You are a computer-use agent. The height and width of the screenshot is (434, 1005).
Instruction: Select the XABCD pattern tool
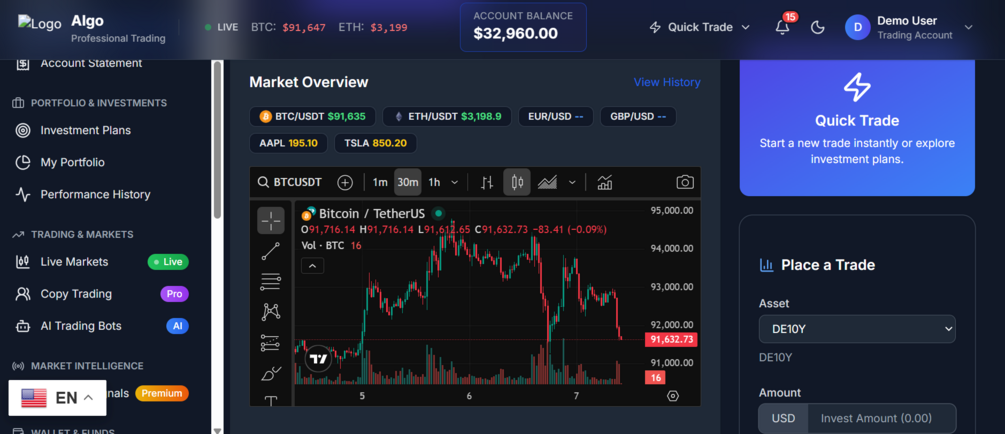(x=271, y=312)
